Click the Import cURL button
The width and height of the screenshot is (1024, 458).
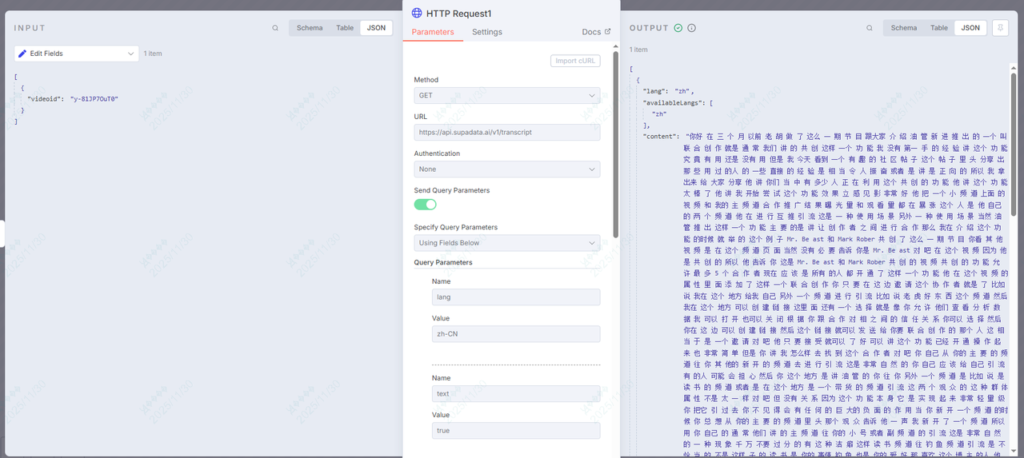click(x=575, y=61)
